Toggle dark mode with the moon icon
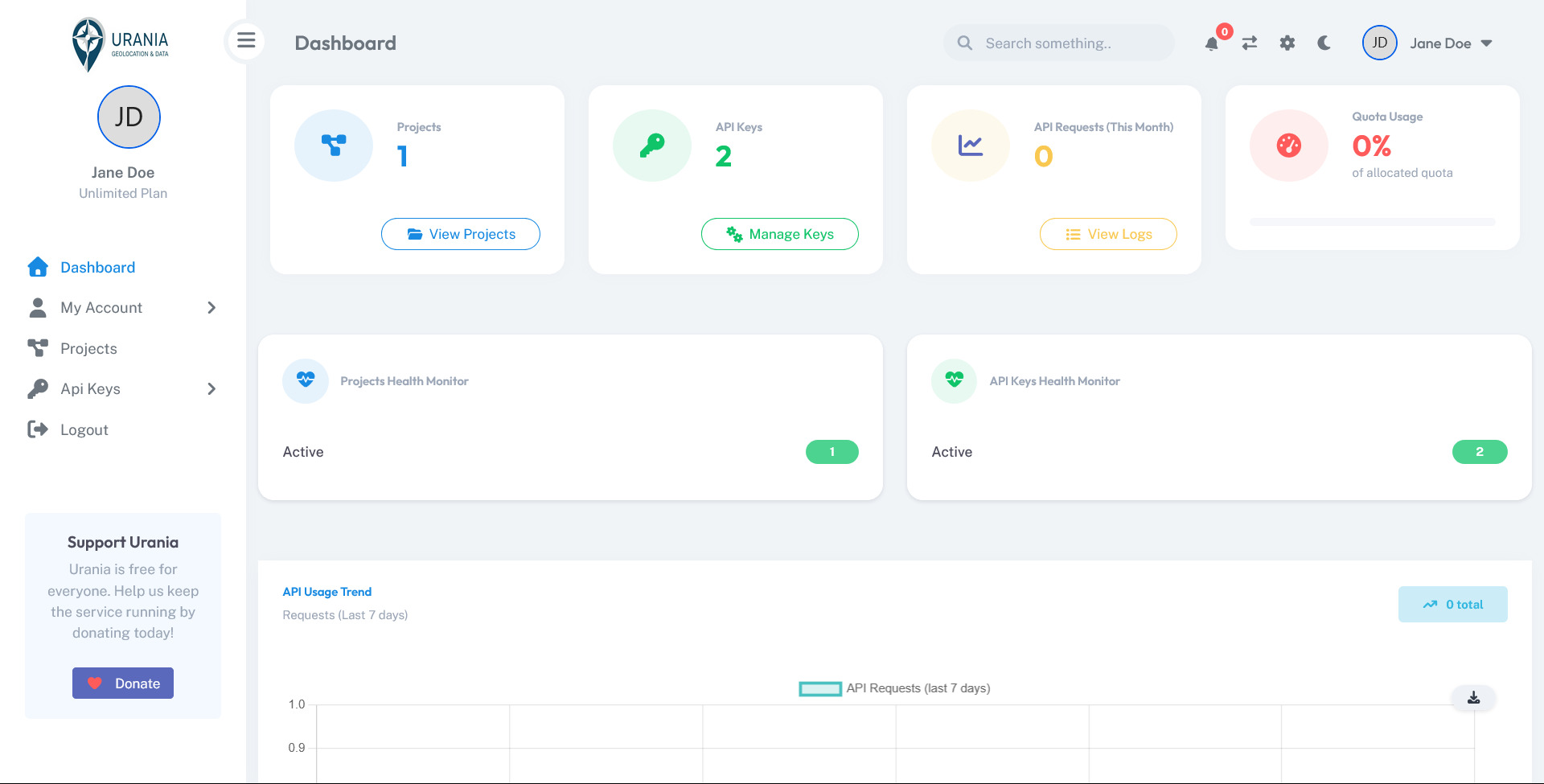 [x=1323, y=43]
